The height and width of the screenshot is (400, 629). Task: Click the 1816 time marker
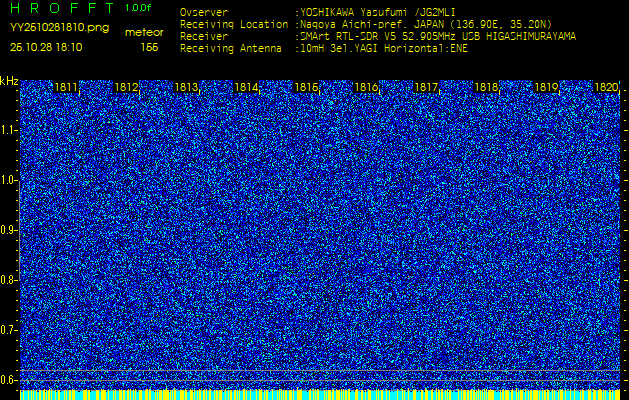[x=366, y=87]
